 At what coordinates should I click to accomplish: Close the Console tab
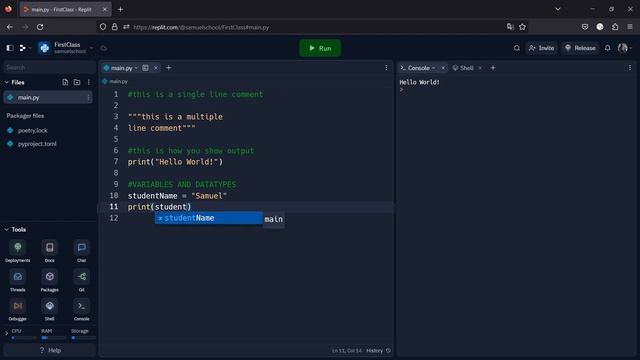pos(443,68)
